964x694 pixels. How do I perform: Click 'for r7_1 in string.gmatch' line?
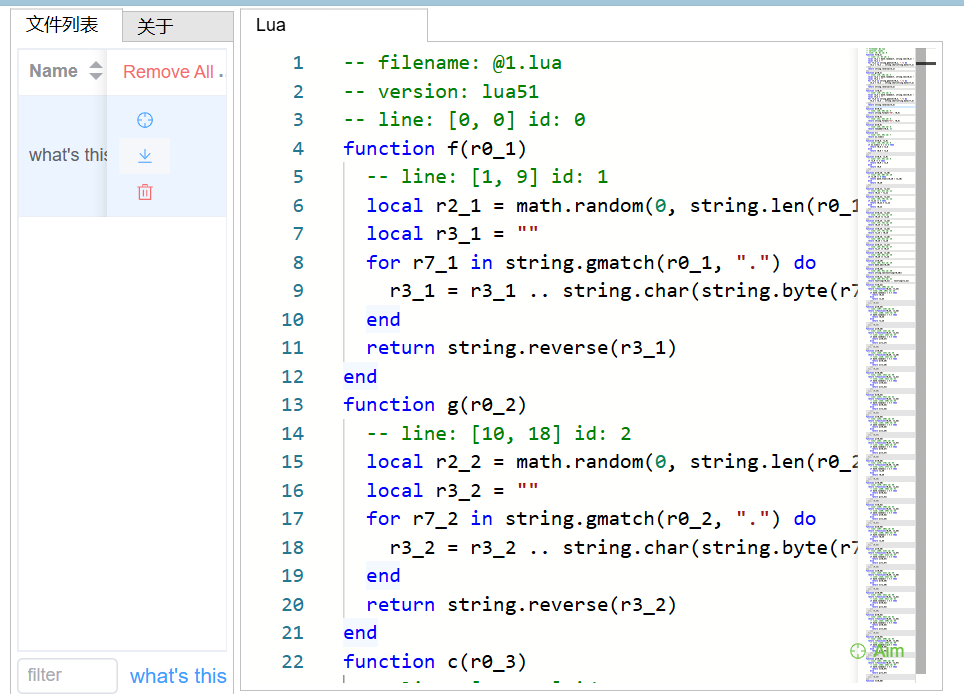point(591,262)
